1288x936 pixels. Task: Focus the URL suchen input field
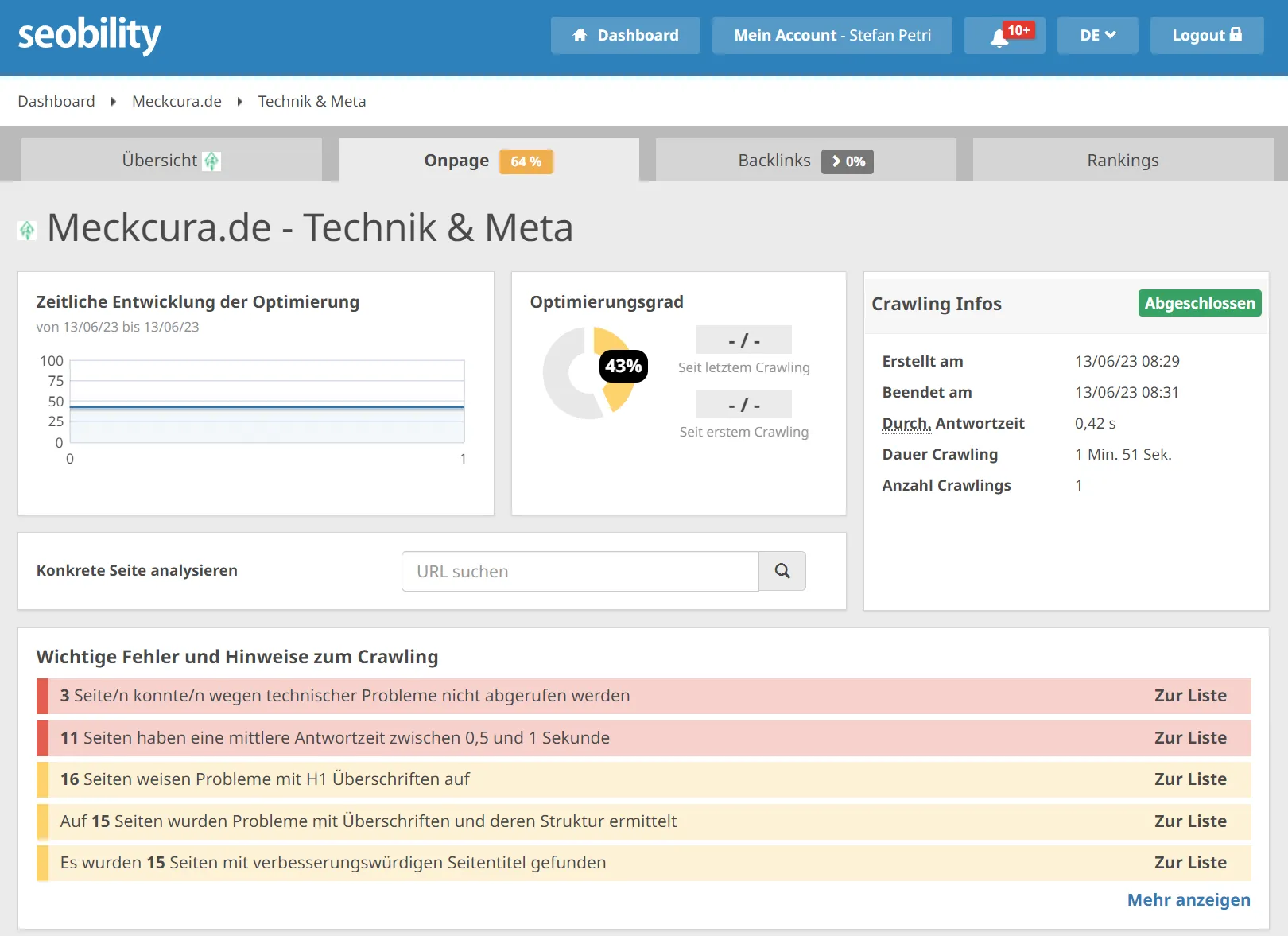pyautogui.click(x=580, y=571)
